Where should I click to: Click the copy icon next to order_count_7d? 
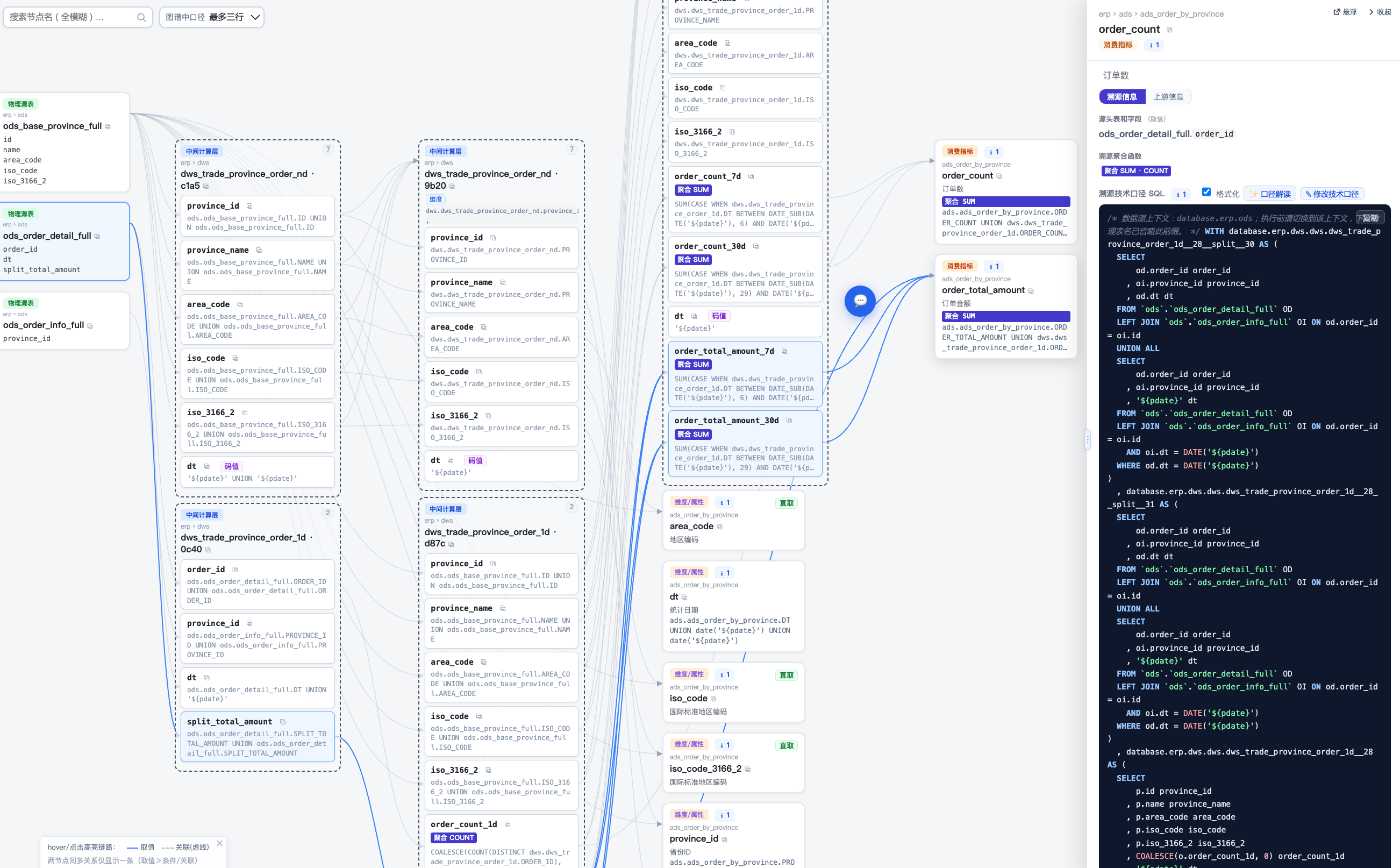[751, 176]
